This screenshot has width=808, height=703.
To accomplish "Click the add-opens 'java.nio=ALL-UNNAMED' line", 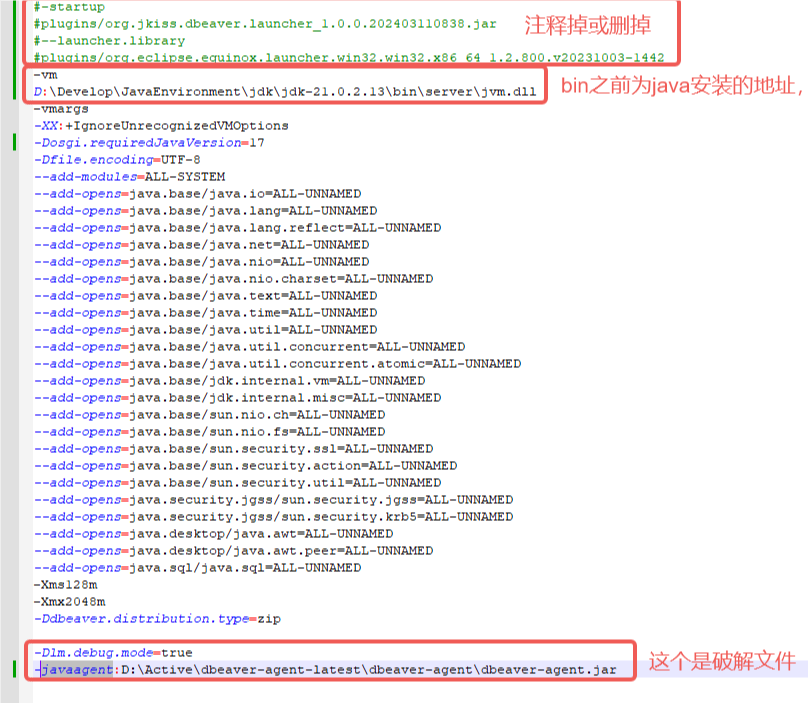I will click(201, 262).
